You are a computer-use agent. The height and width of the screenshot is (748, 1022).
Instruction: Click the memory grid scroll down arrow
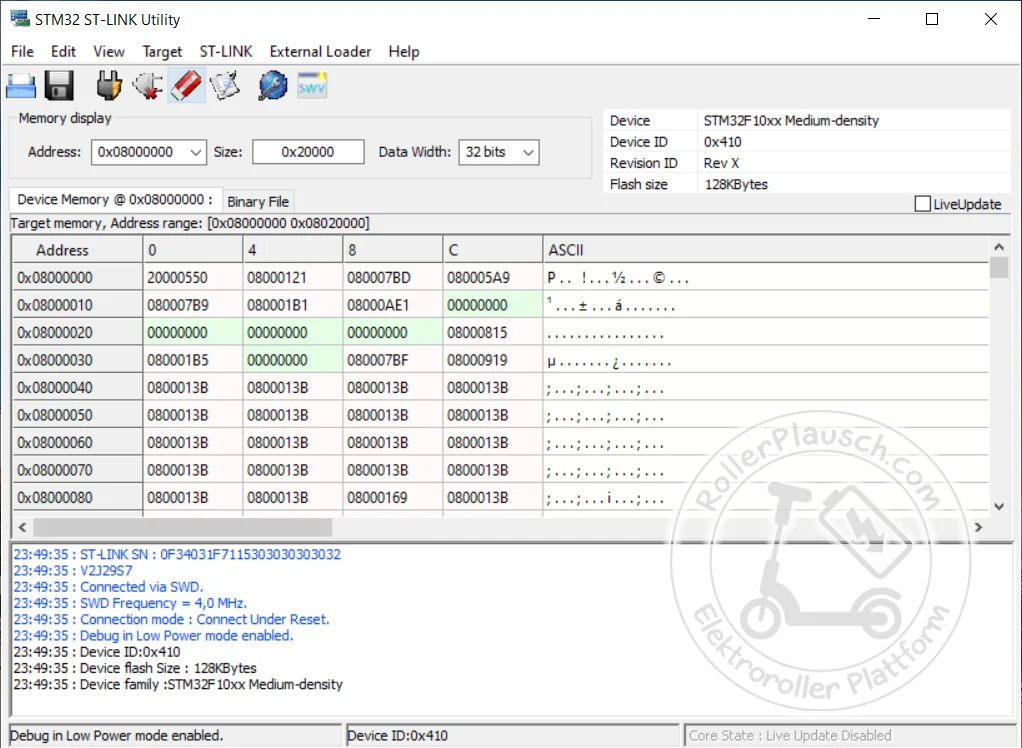coord(998,506)
